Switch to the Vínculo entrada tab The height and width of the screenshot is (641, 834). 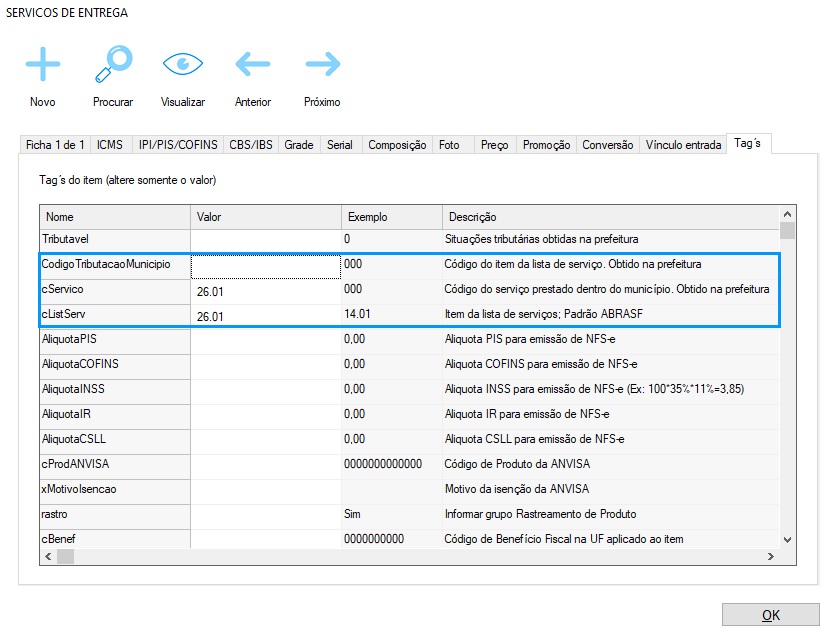(x=683, y=145)
